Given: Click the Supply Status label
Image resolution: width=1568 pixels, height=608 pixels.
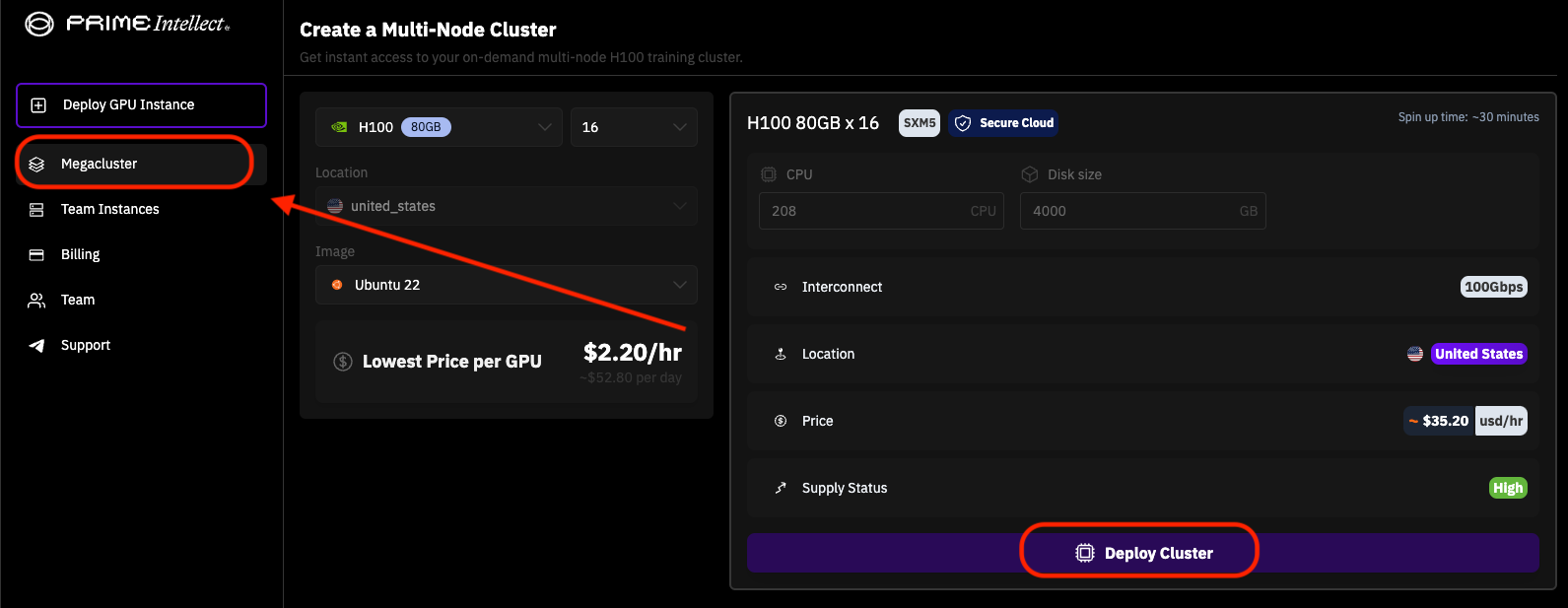Looking at the screenshot, I should tap(845, 488).
